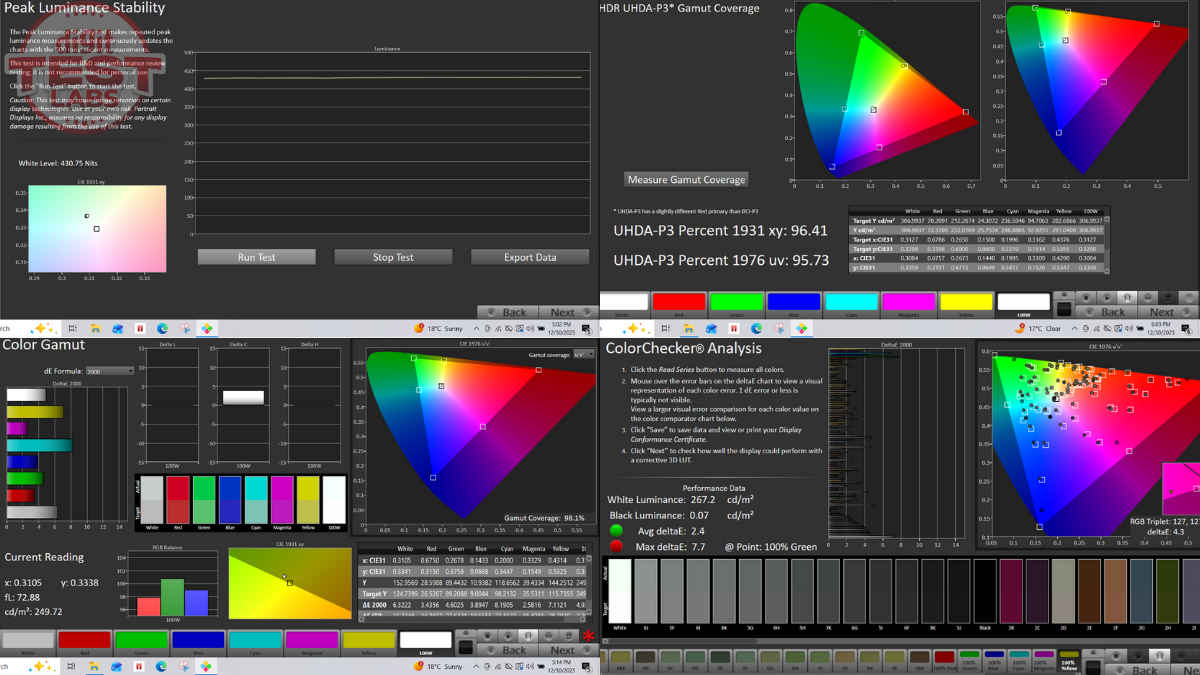Open Task View in taskbar under Peak Luminance panel

tap(72, 328)
